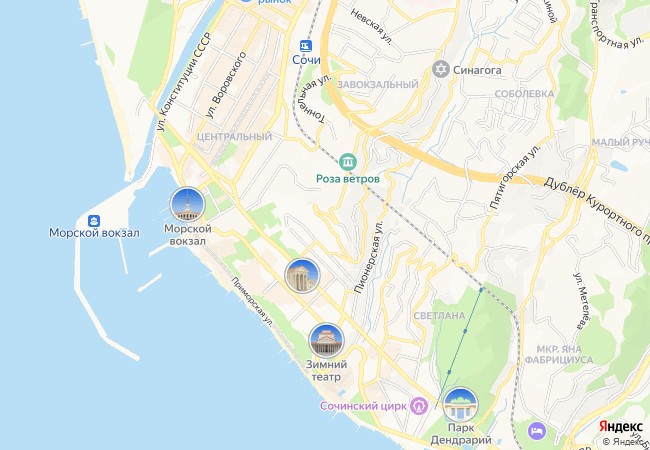Click the unlabeled columned building photo marker
This screenshot has height=450, width=650.
click(x=302, y=276)
